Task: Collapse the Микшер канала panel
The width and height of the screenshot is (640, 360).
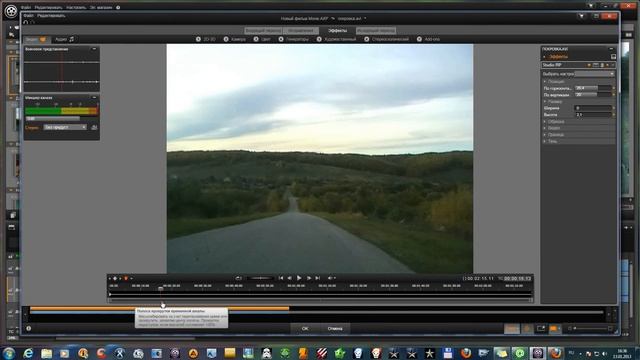Action: click(x=94, y=98)
